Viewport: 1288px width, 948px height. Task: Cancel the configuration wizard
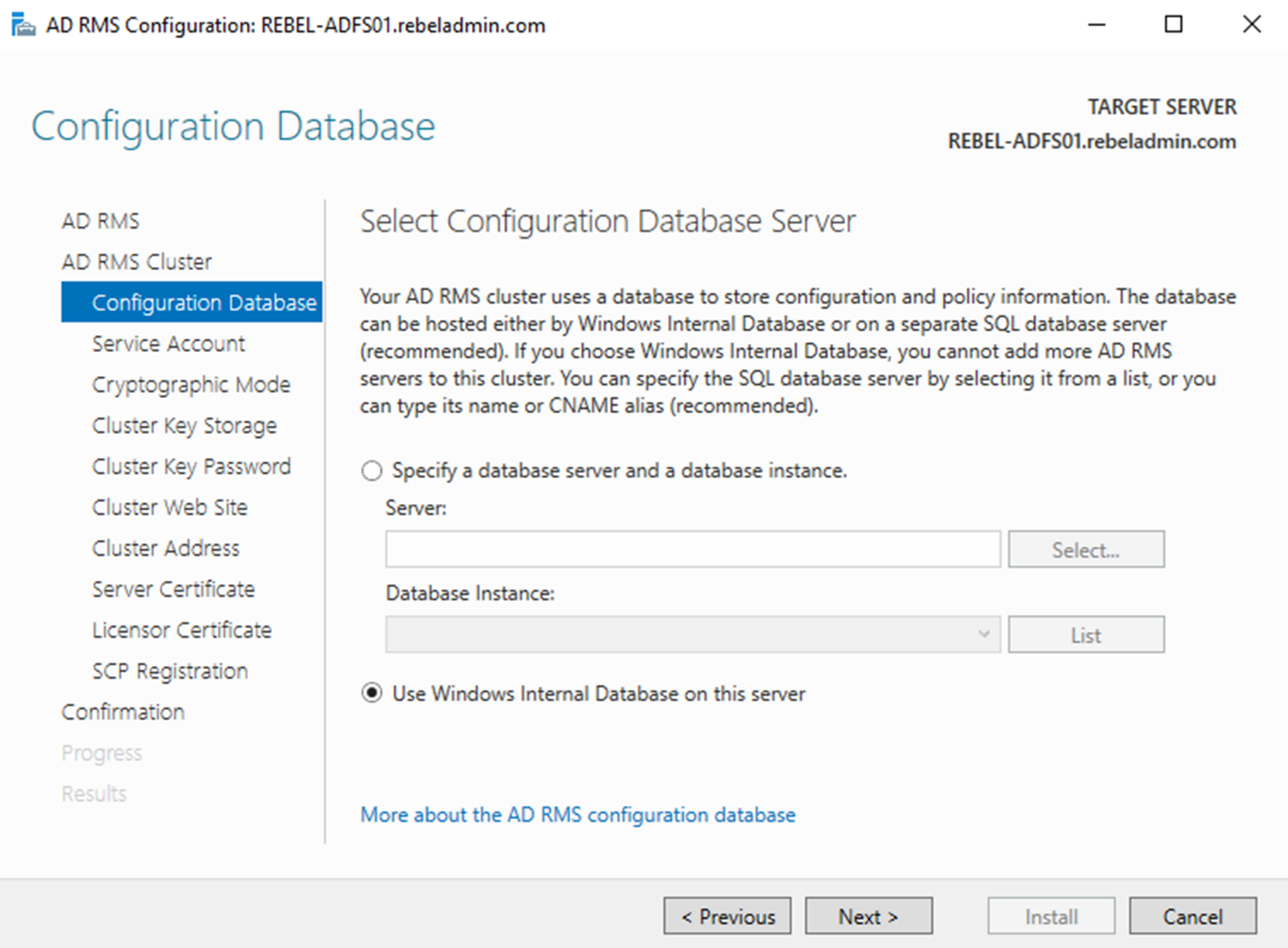(1193, 916)
